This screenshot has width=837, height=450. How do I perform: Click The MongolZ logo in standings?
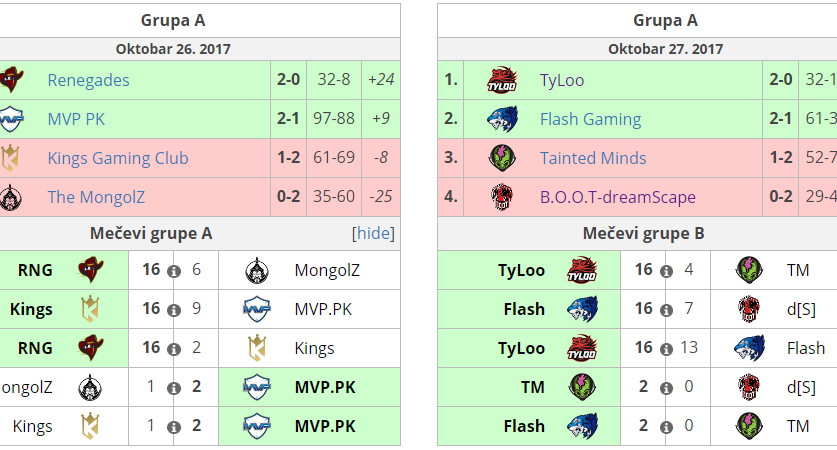point(10,197)
